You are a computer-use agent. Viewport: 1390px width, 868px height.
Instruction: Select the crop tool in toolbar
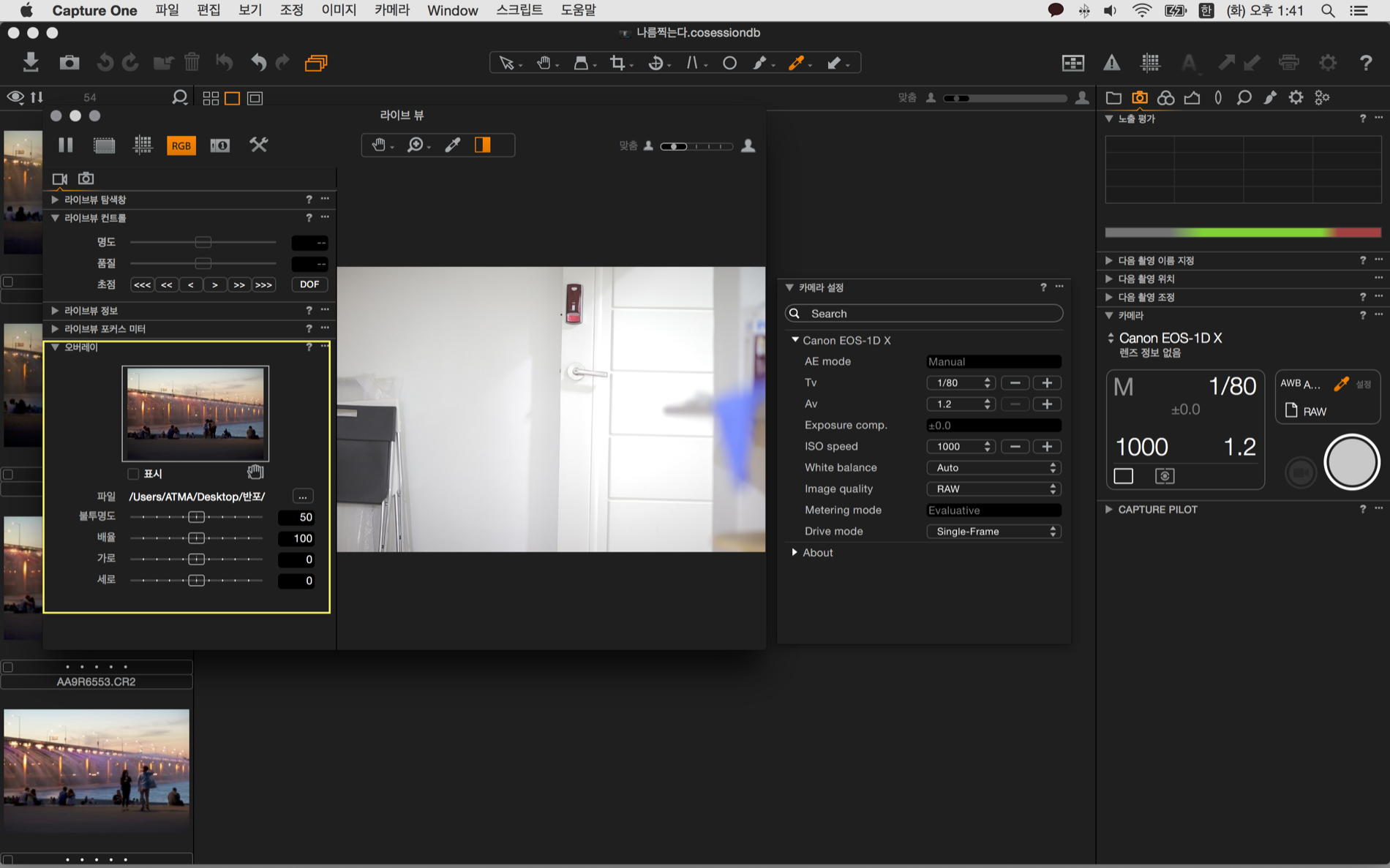(x=618, y=63)
